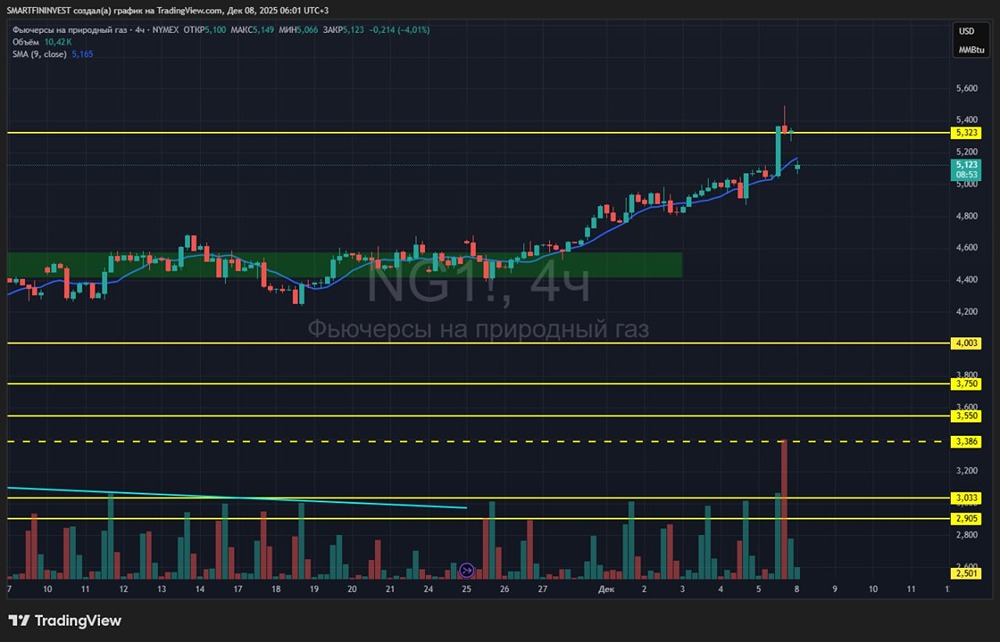
Task: Click the SMA (9, close) indicator legend
Action: click(x=52, y=54)
